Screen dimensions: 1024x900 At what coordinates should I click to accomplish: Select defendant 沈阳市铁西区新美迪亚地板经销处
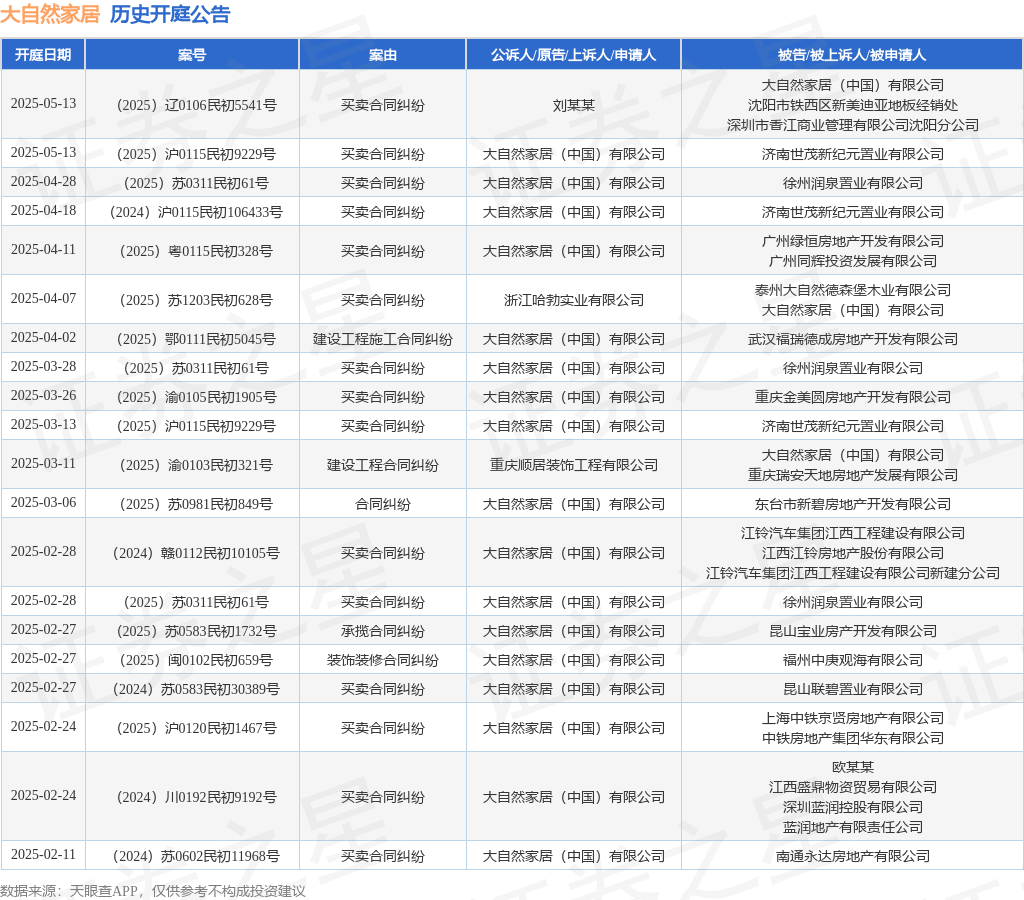coord(852,105)
